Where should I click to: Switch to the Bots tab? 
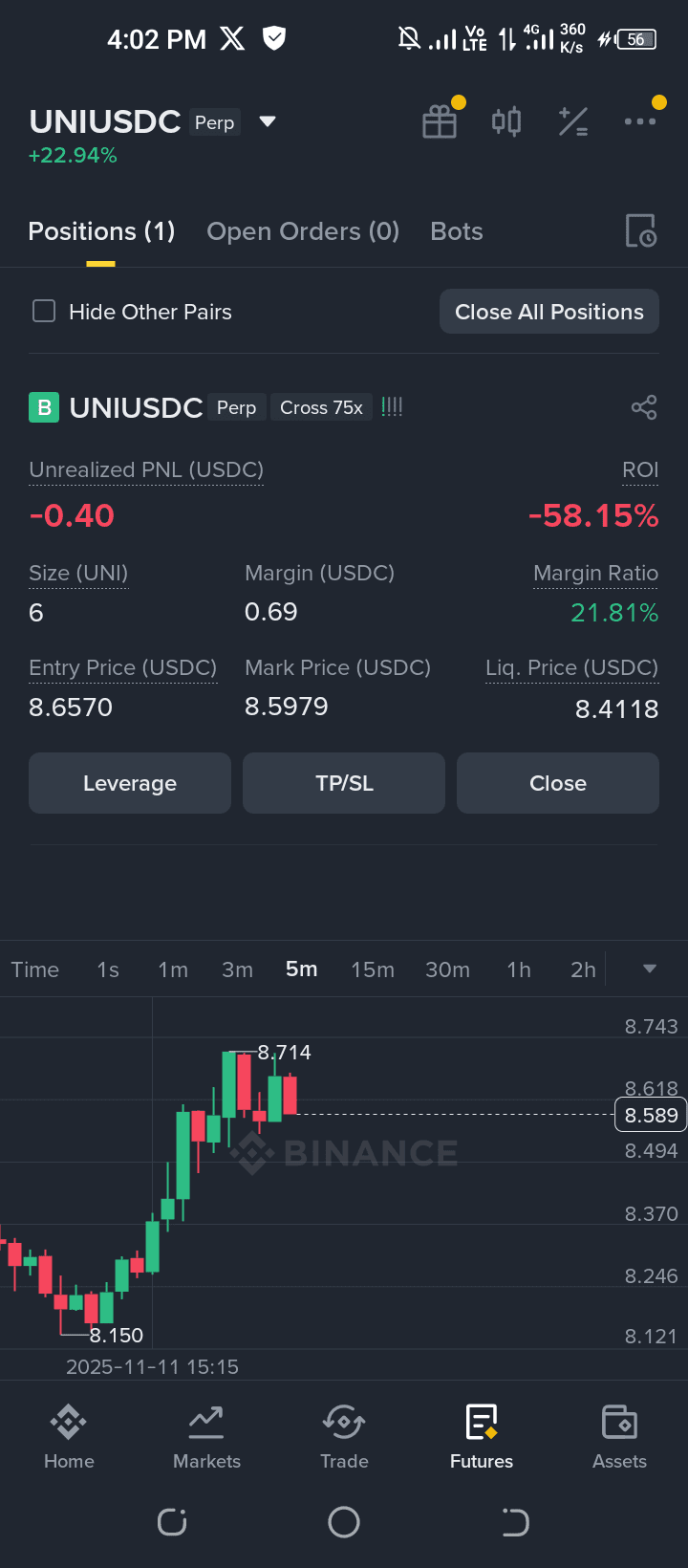coord(457,231)
